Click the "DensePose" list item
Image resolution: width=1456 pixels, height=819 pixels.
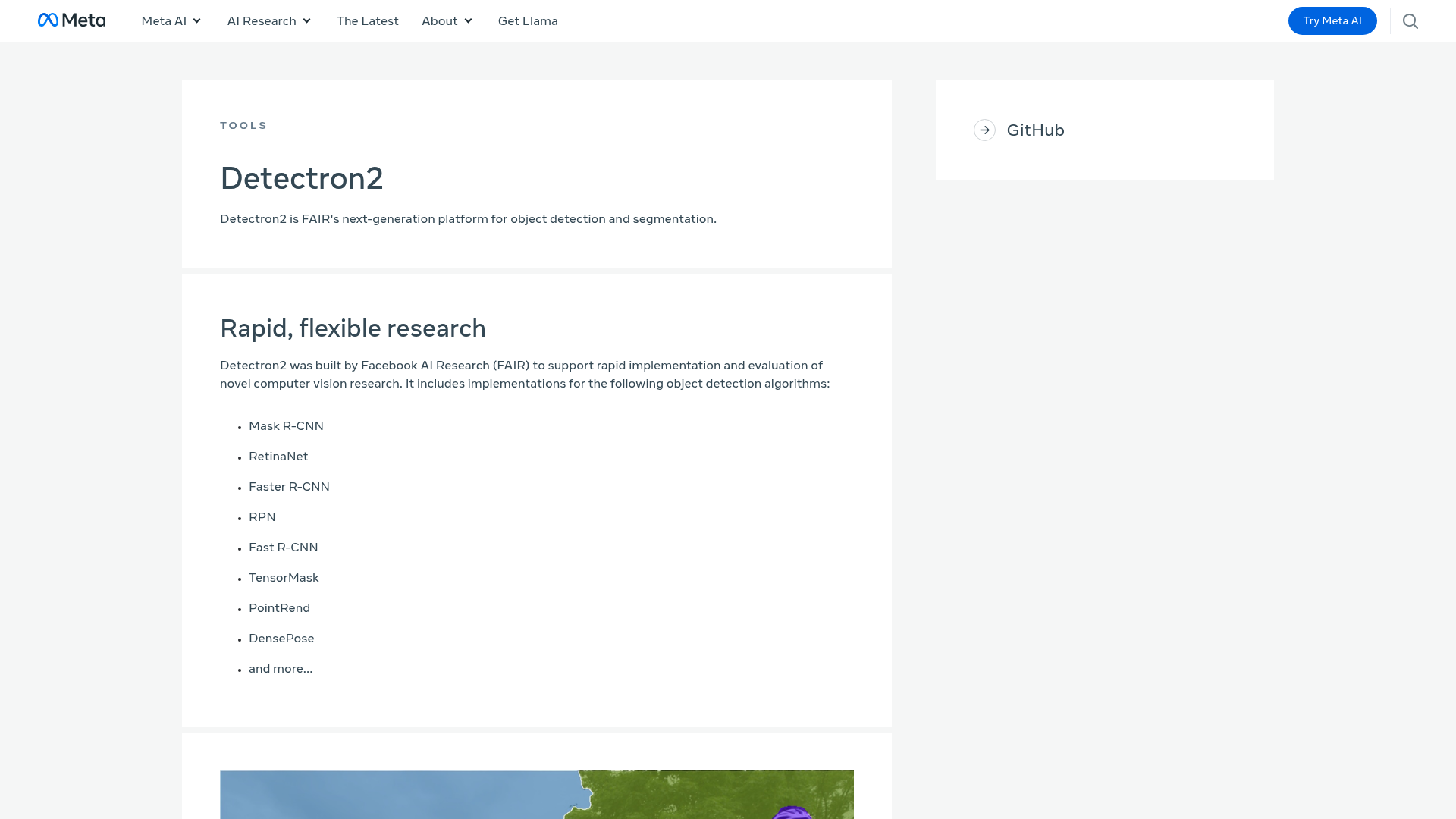pyautogui.click(x=281, y=638)
